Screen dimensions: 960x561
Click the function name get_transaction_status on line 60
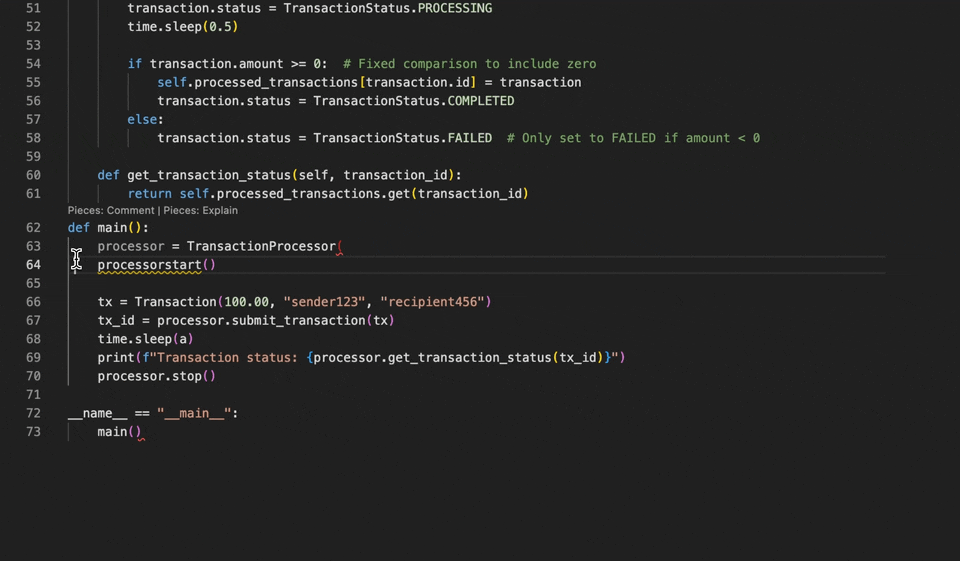coord(209,175)
